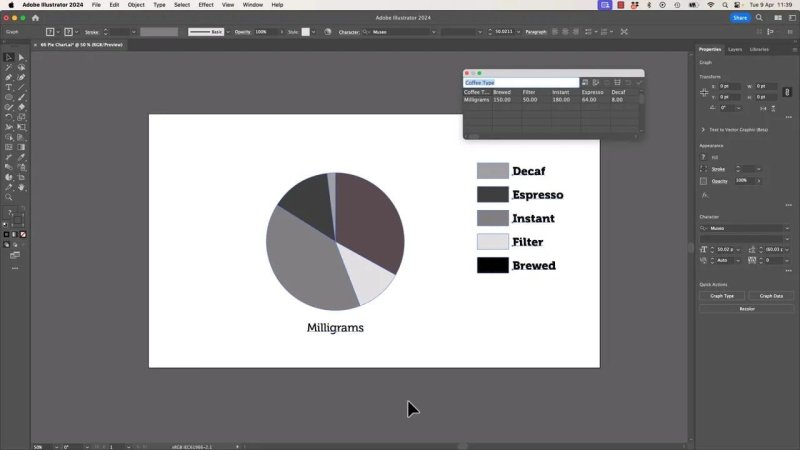Click the Style swatch in control bar
Screen dimensions: 800x450
[306, 32]
